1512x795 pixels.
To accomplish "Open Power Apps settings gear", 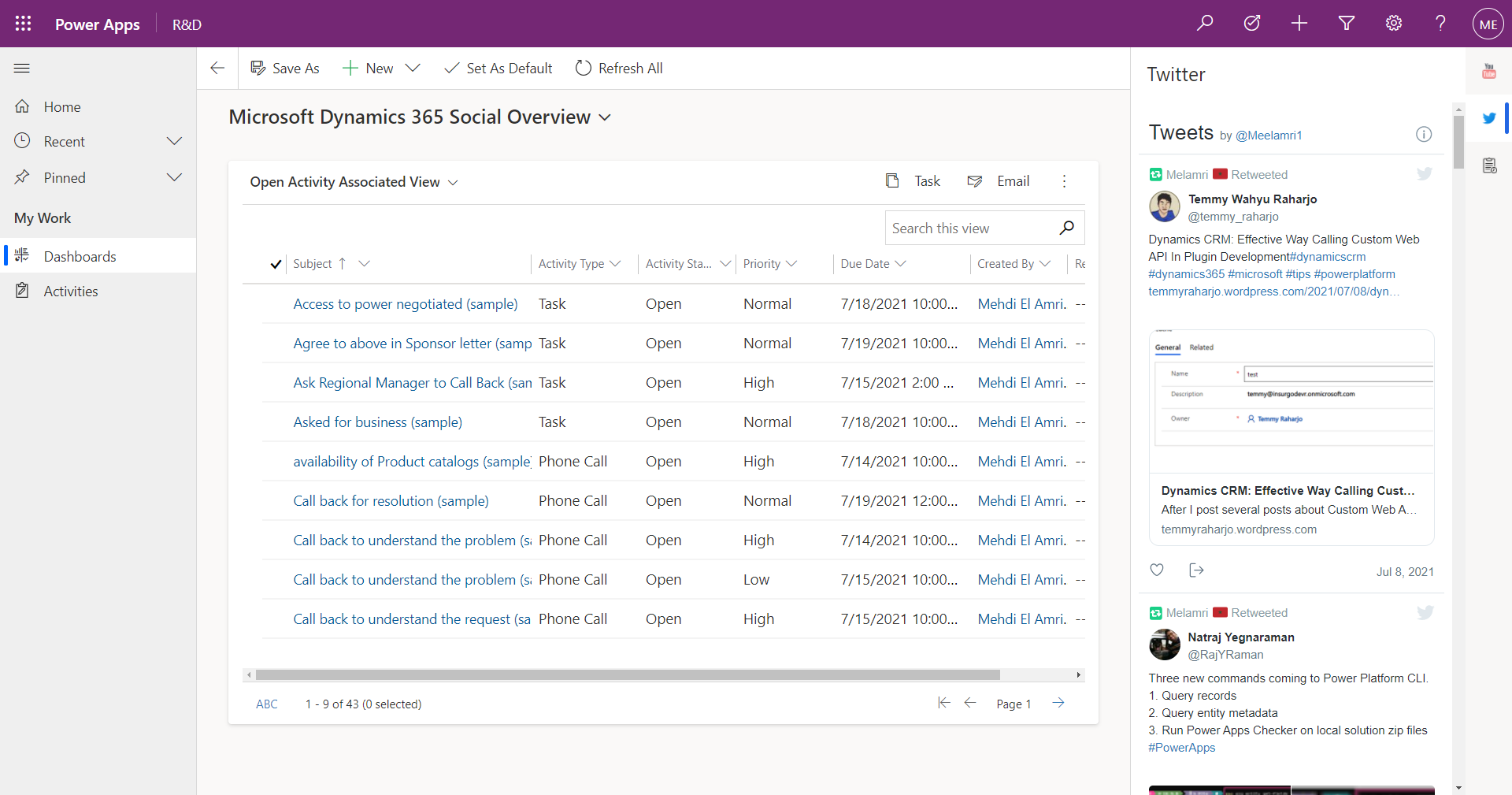I will click(x=1393, y=23).
